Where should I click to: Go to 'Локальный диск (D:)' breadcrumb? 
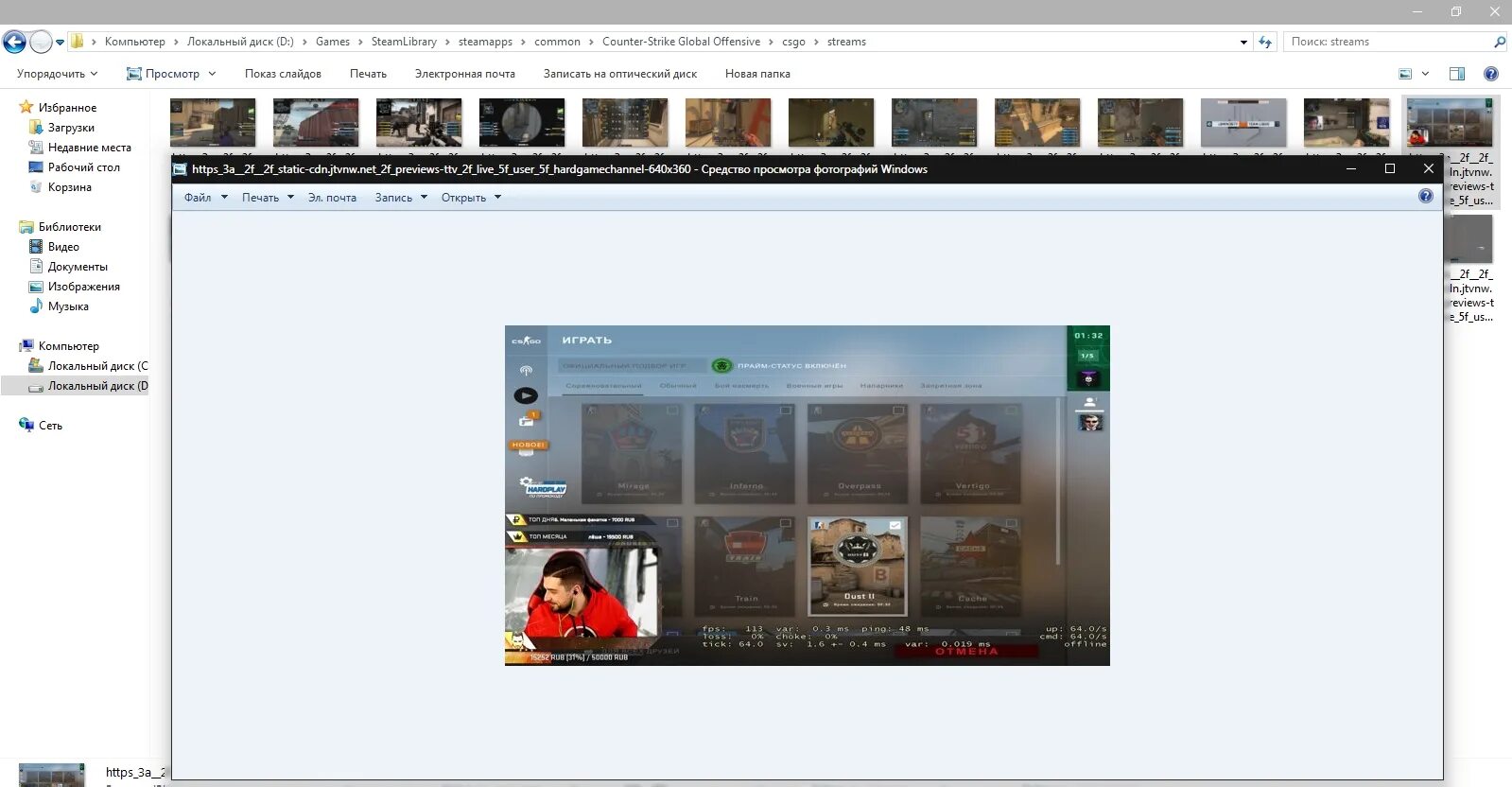tap(240, 42)
